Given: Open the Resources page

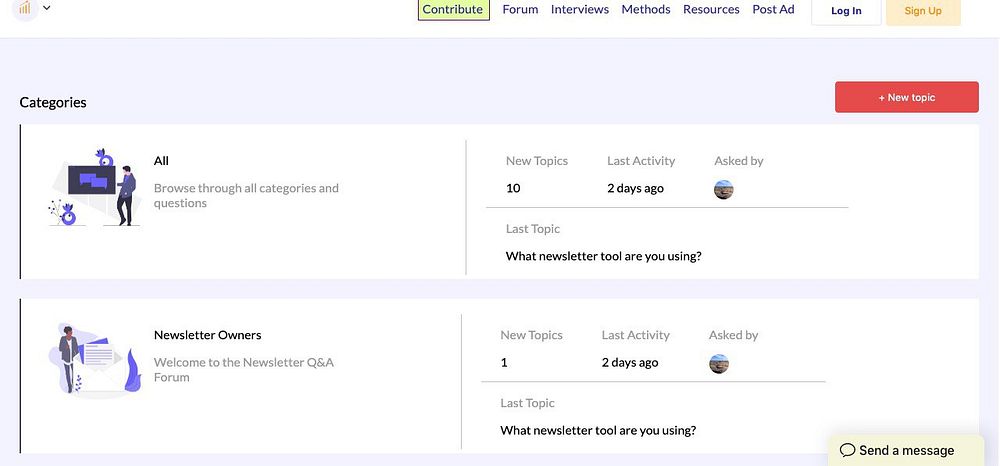Looking at the screenshot, I should (x=711, y=10).
